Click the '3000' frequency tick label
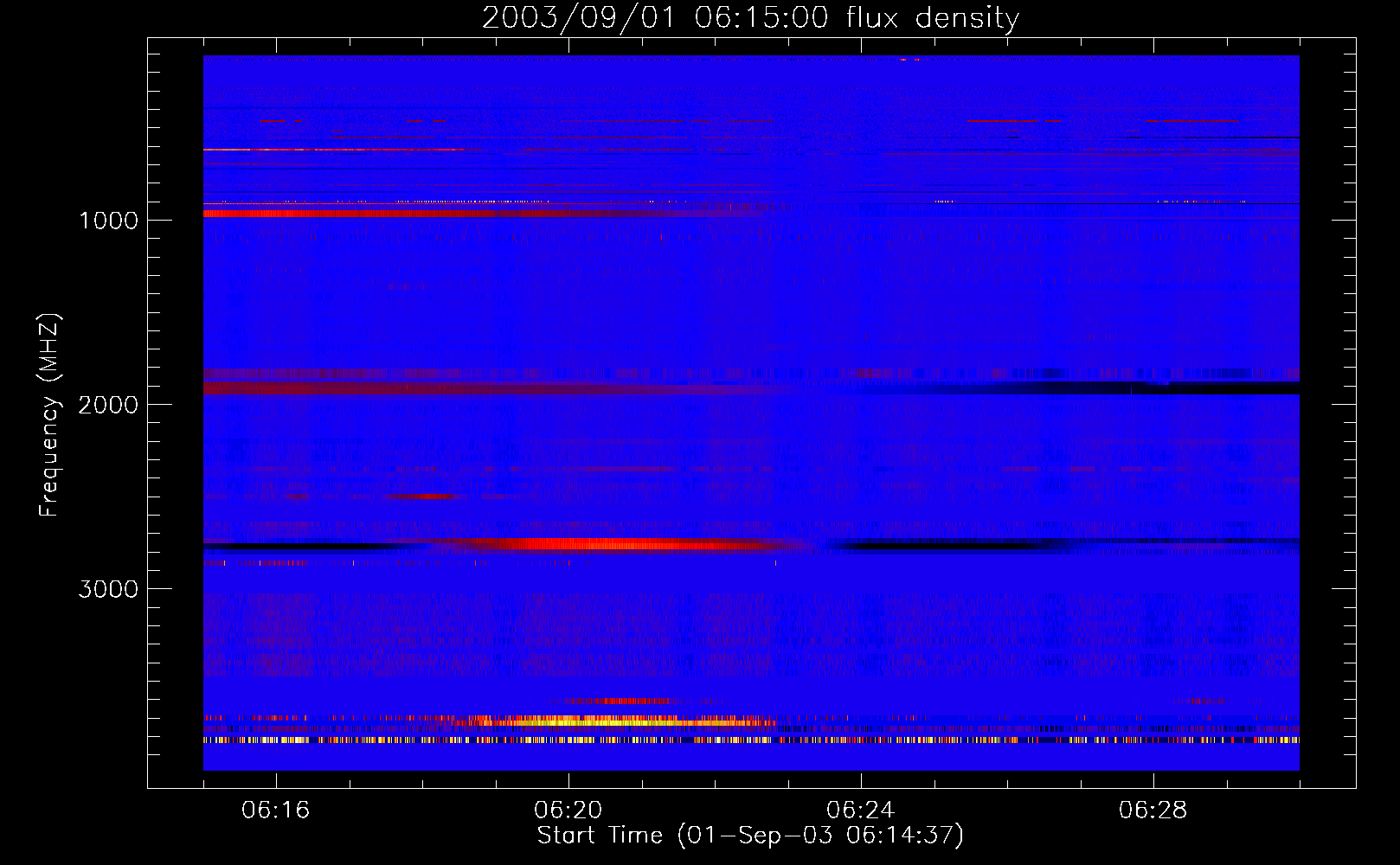Viewport: 1400px width, 865px height. pyautogui.click(x=108, y=589)
